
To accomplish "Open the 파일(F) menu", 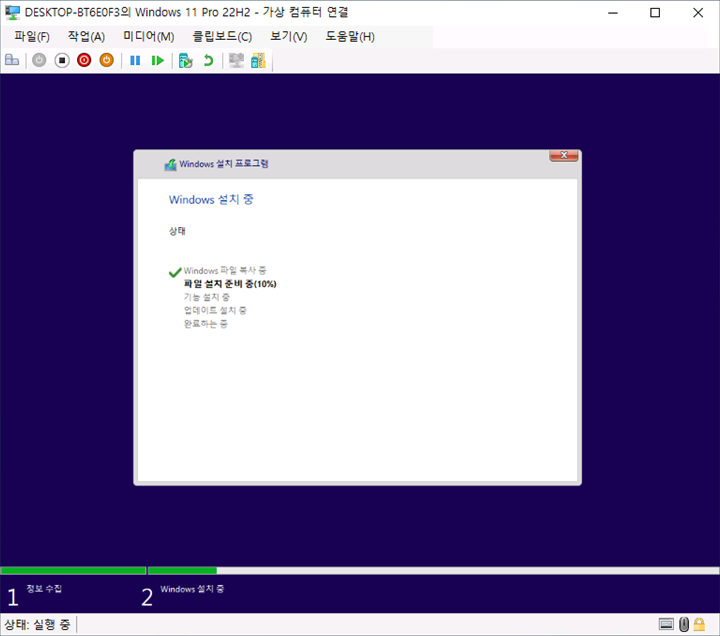I will pyautogui.click(x=32, y=37).
